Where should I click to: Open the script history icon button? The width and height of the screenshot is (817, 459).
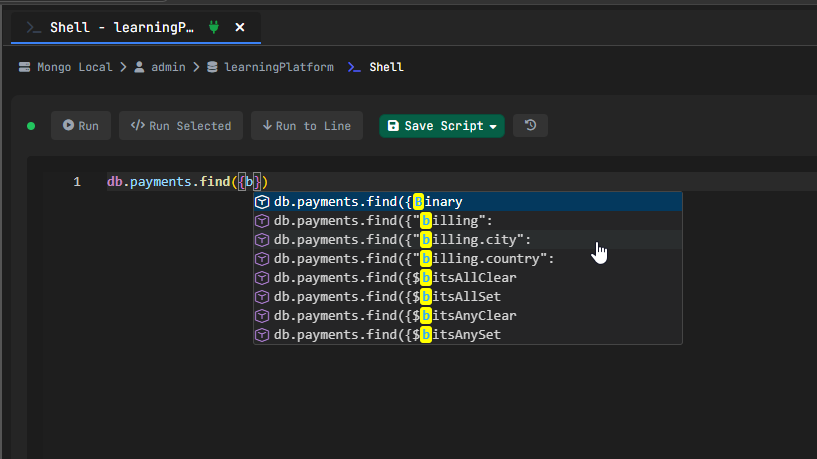(x=530, y=126)
